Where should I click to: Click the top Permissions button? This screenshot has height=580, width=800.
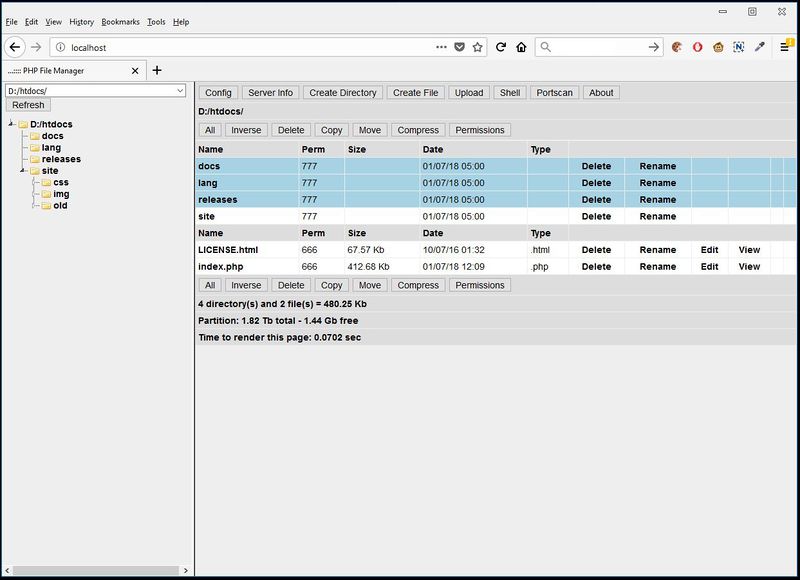point(480,130)
